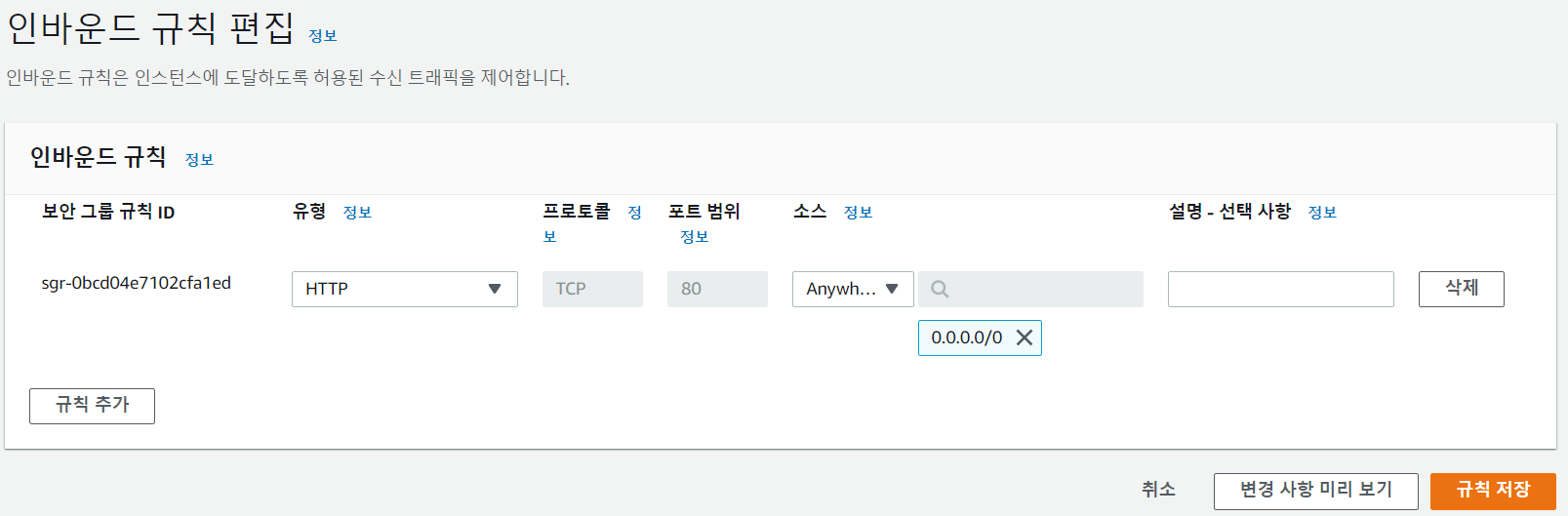Viewport: 1568px width, 516px height.
Task: Show info for the 소스 column
Action: [x=858, y=213]
